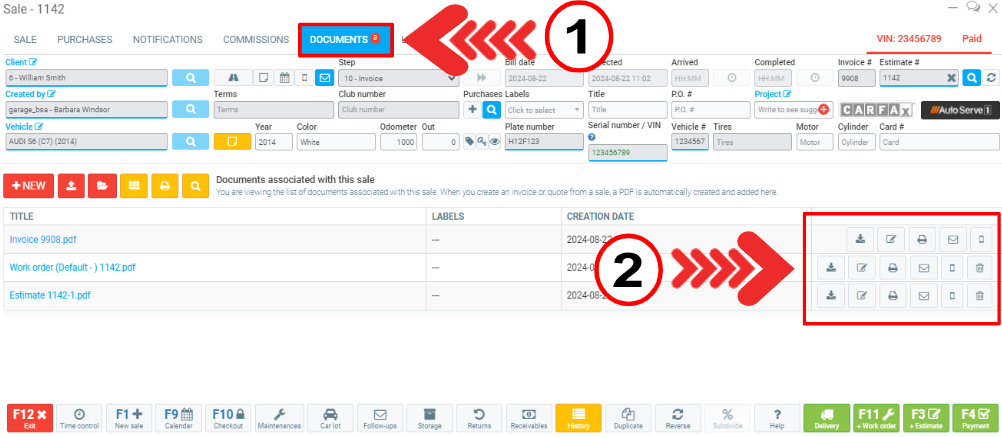Screen dimensions: 1002x437
Task: Open the Purchases tab
Action: [85, 40]
